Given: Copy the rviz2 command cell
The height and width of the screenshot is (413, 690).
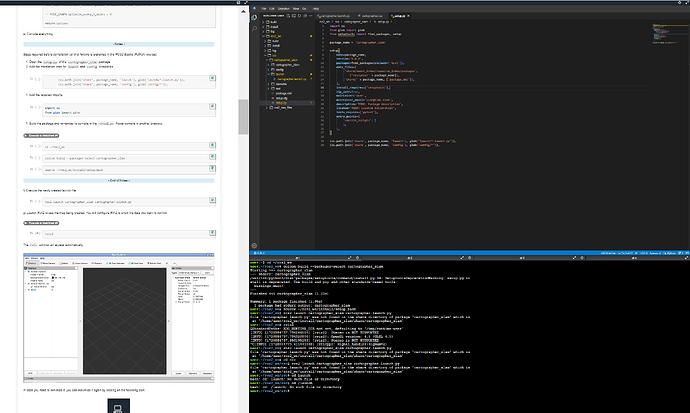Looking at the screenshot, I should pos(212,233).
